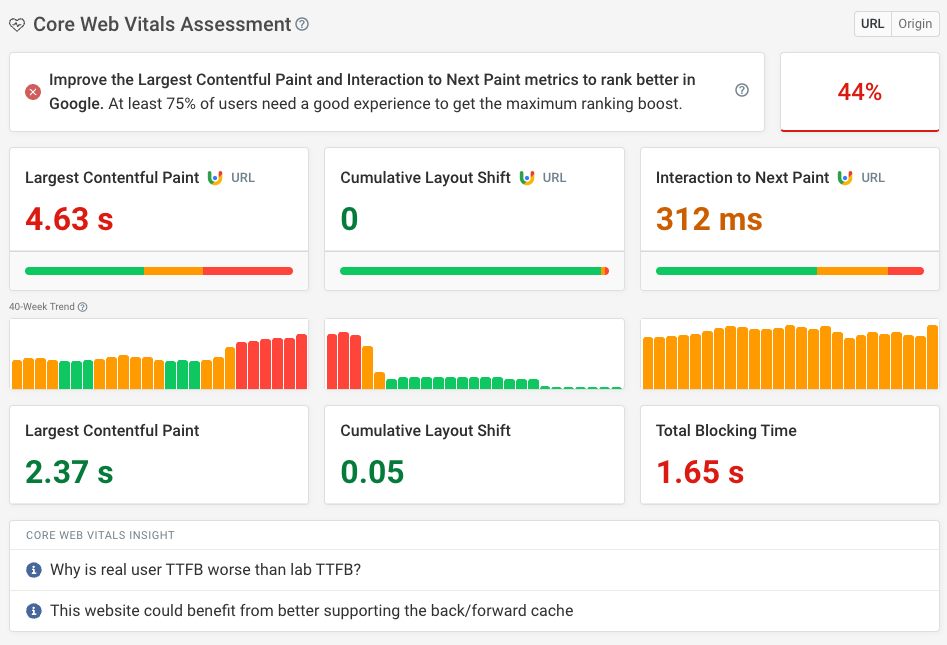The image size is (947, 645).
Task: Dismiss the warning using the red X icon
Action: point(31,90)
